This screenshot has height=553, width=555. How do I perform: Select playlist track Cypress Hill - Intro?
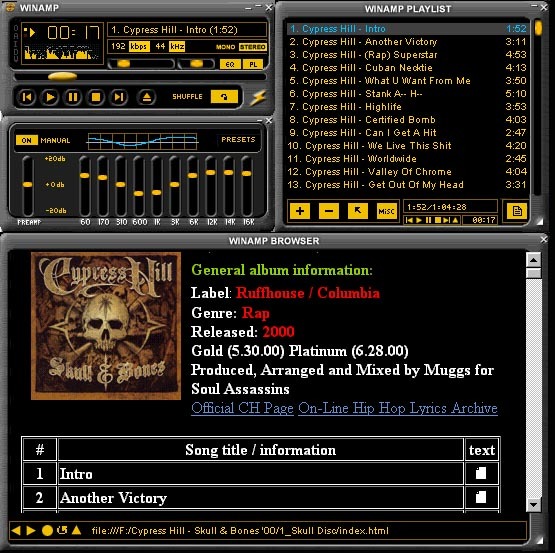408,29
